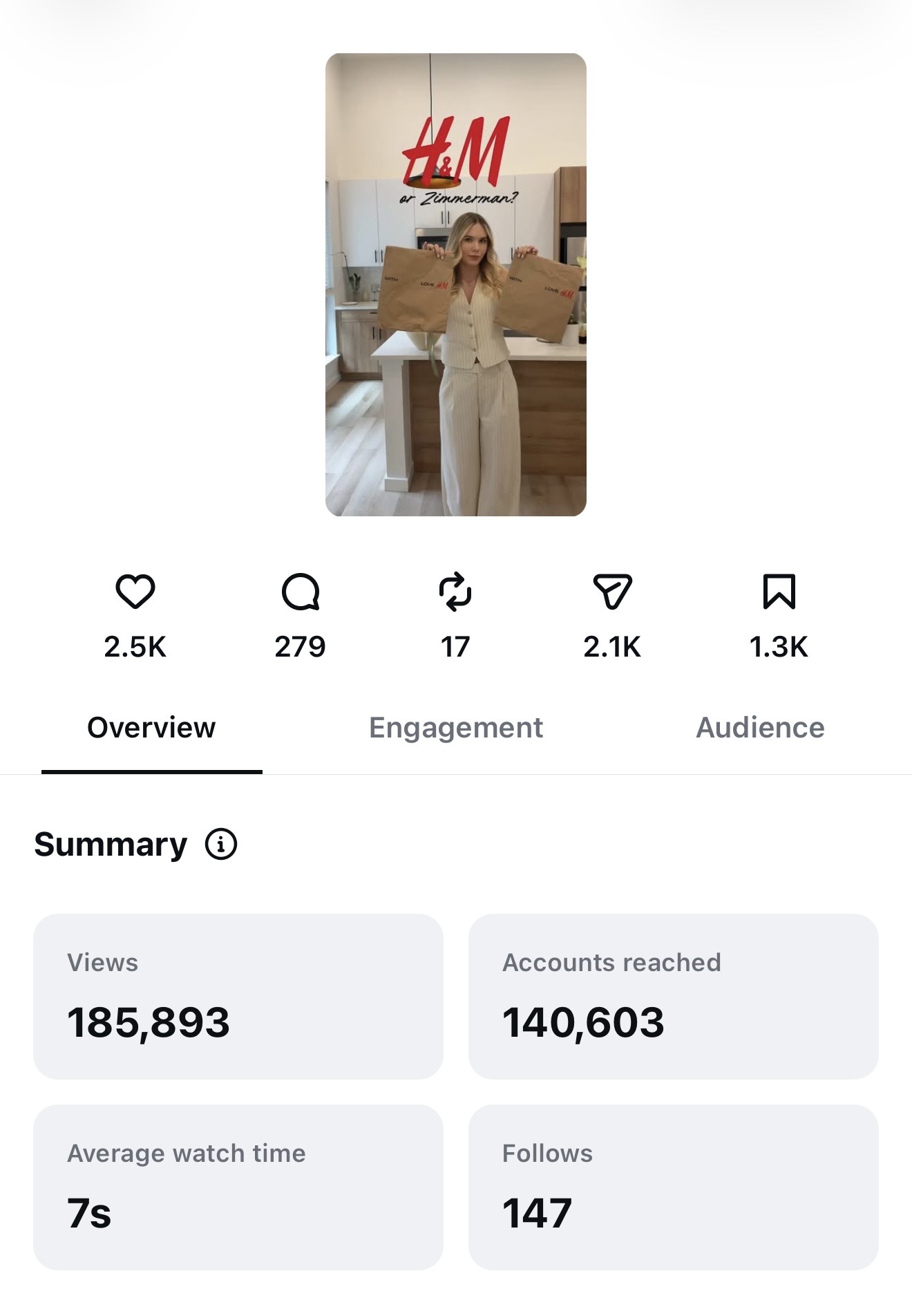The height and width of the screenshot is (1316, 912).
Task: Click the 2.5K likes count
Action: point(135,647)
